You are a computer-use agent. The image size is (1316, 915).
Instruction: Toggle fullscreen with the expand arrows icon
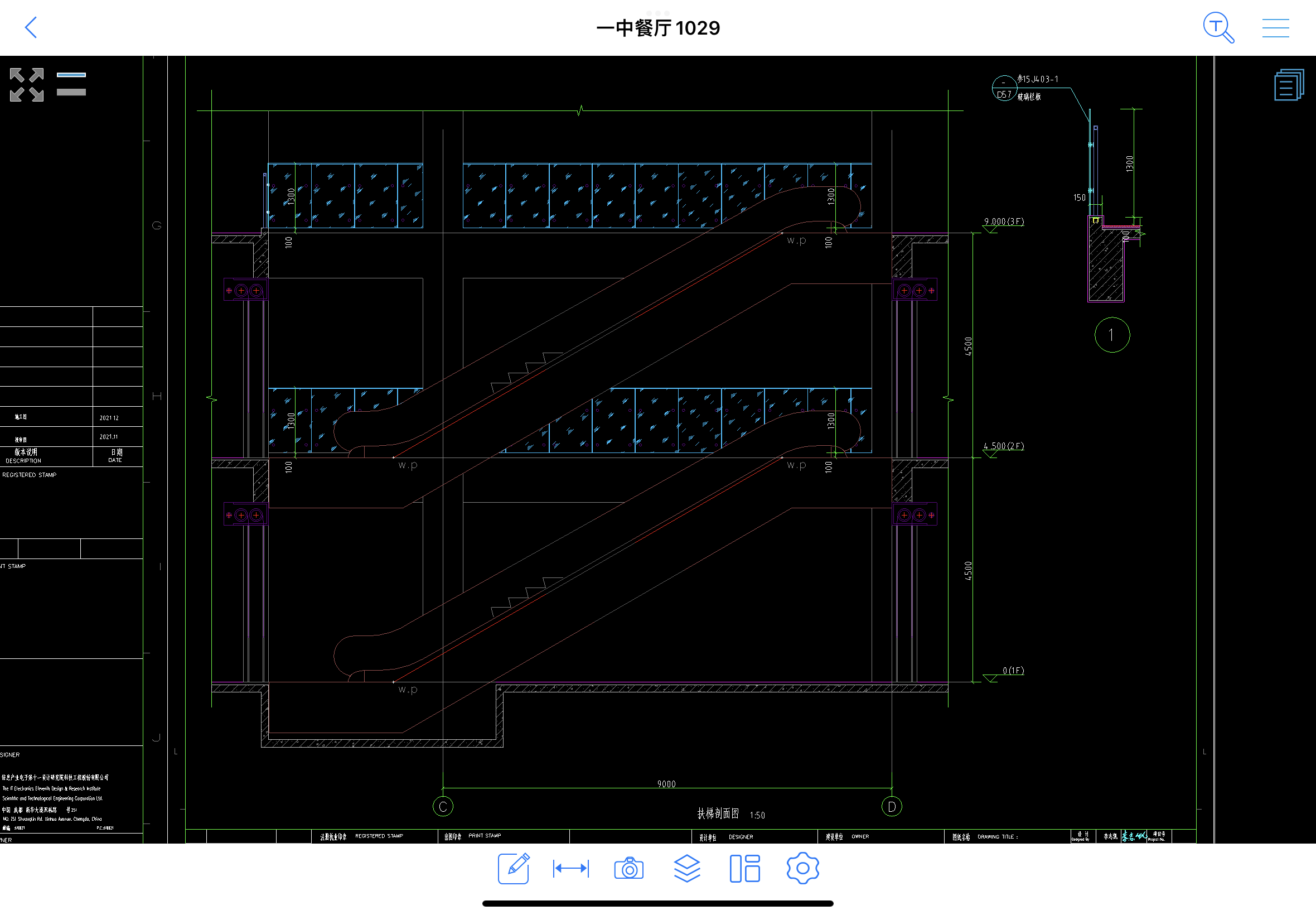point(27,85)
